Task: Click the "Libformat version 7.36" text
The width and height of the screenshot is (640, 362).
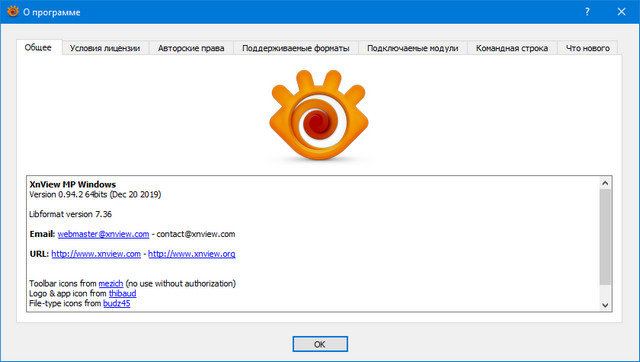Action: (x=70, y=214)
